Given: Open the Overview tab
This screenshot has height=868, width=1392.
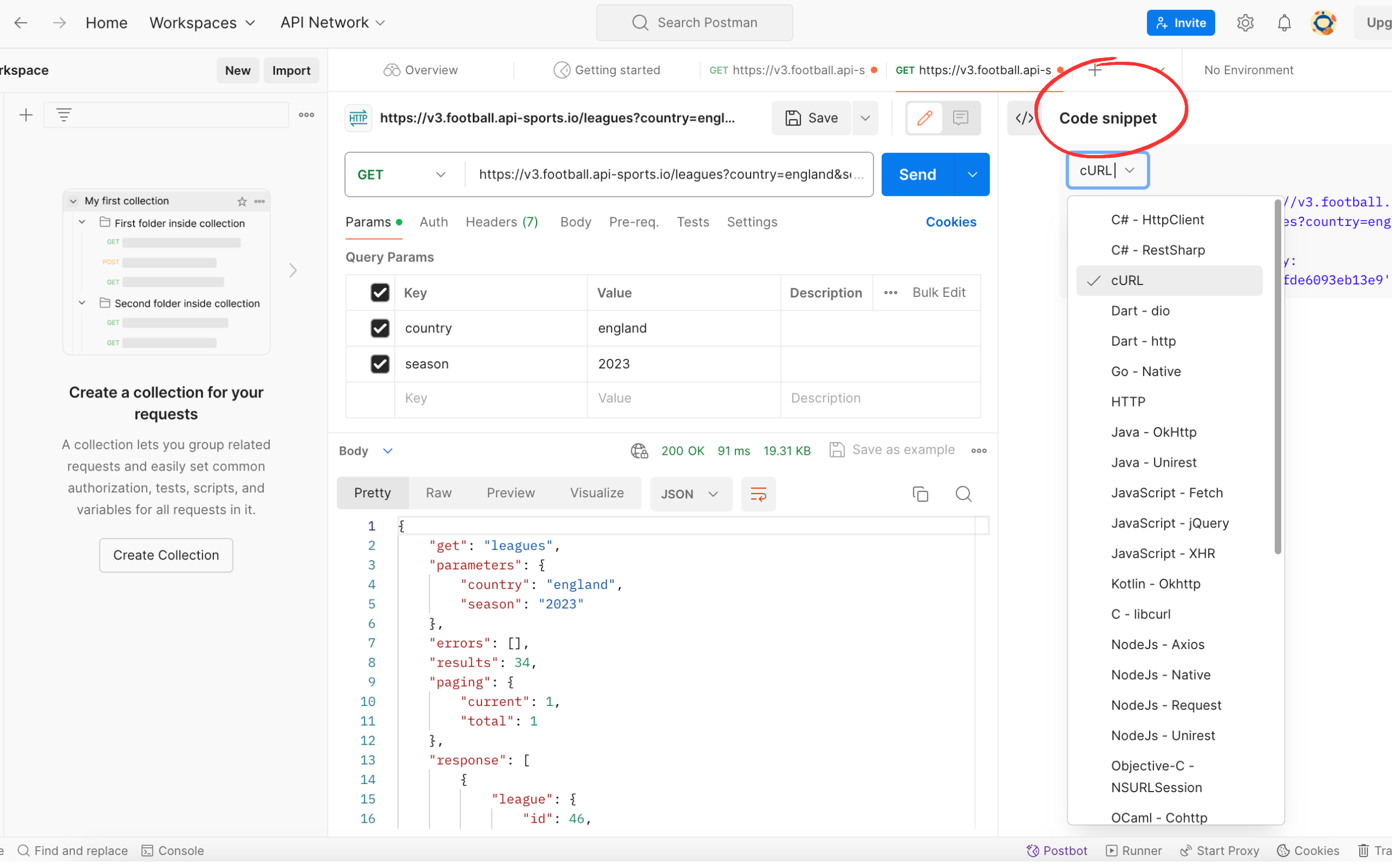Looking at the screenshot, I should tap(421, 70).
